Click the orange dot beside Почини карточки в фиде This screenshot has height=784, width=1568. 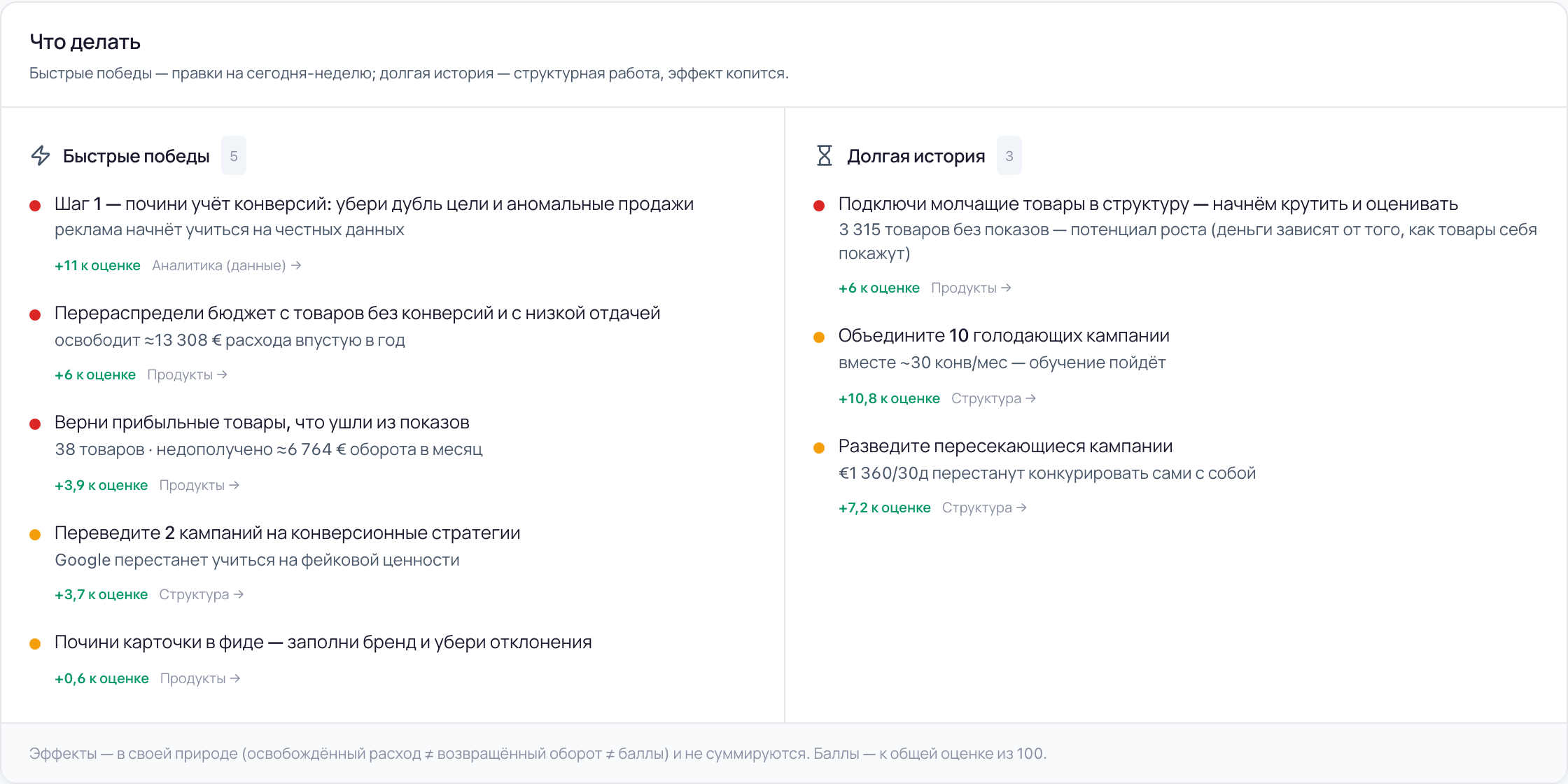[x=35, y=643]
